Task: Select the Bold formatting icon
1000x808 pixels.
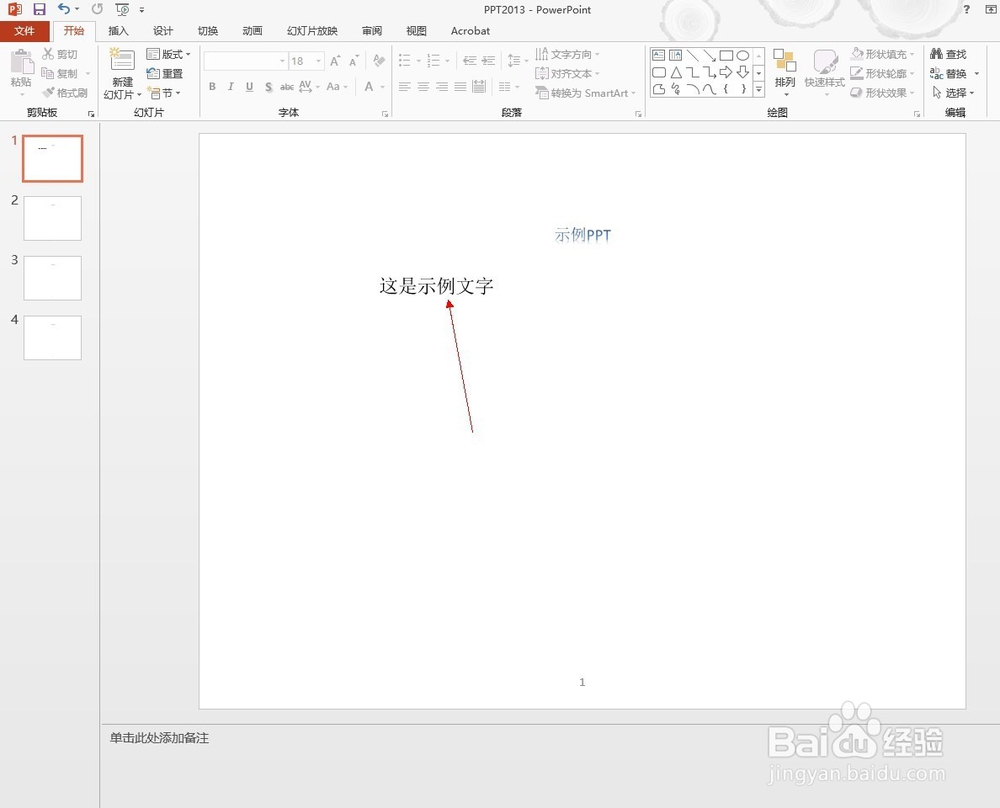Action: coord(211,87)
